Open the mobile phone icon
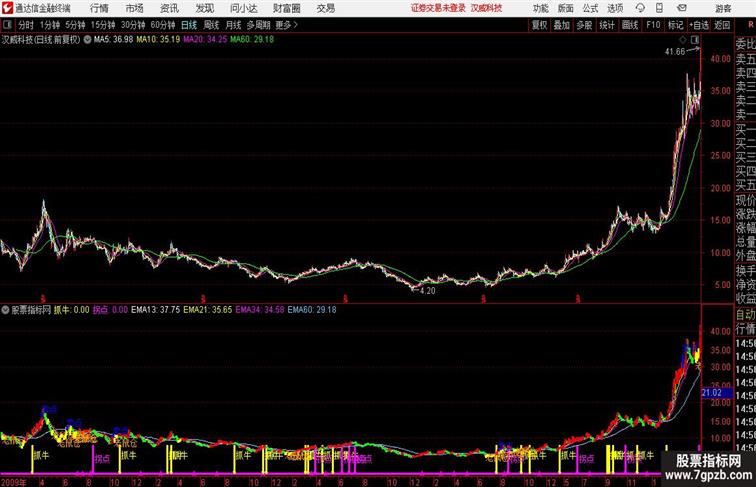756x487 pixels. coord(659,8)
